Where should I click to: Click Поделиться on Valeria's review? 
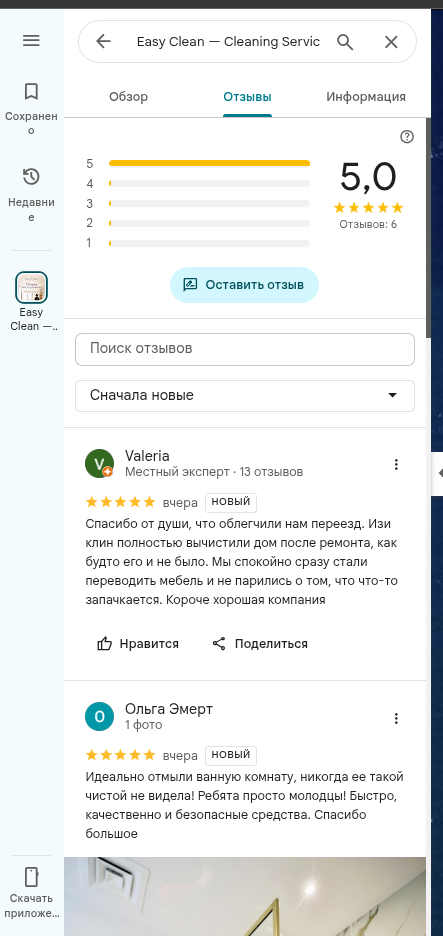click(x=260, y=644)
